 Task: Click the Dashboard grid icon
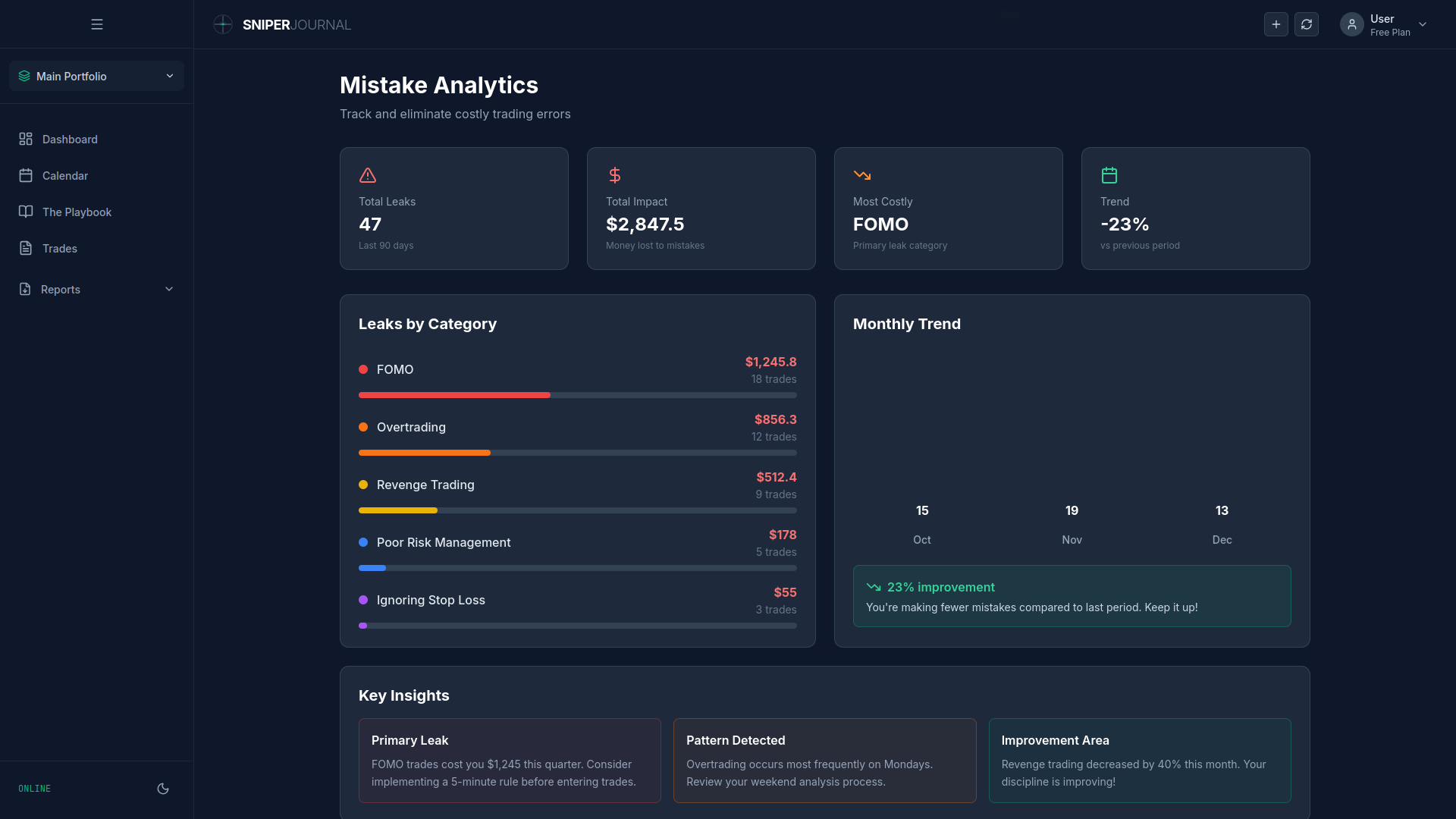click(x=26, y=139)
